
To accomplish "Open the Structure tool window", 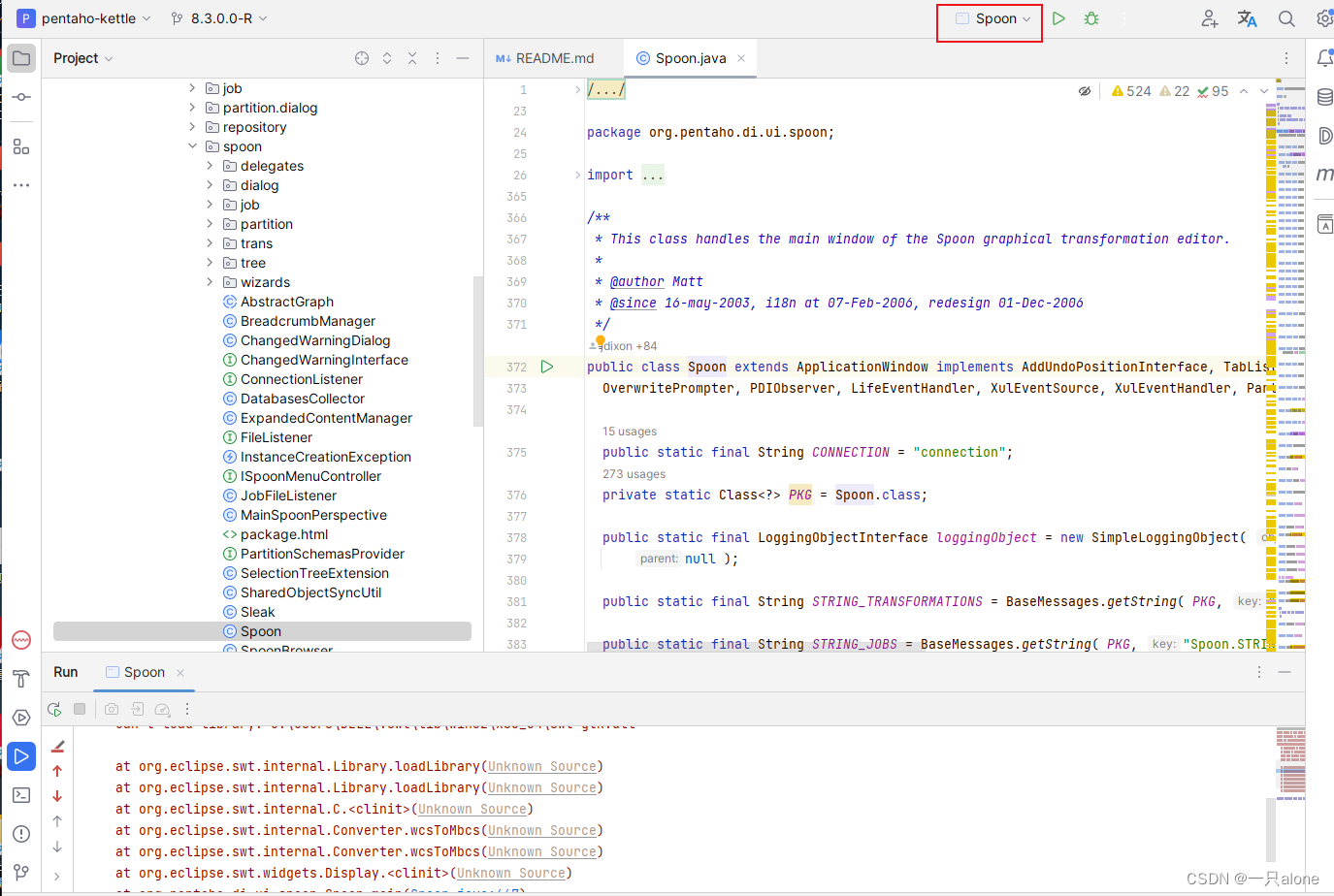I will tap(21, 146).
